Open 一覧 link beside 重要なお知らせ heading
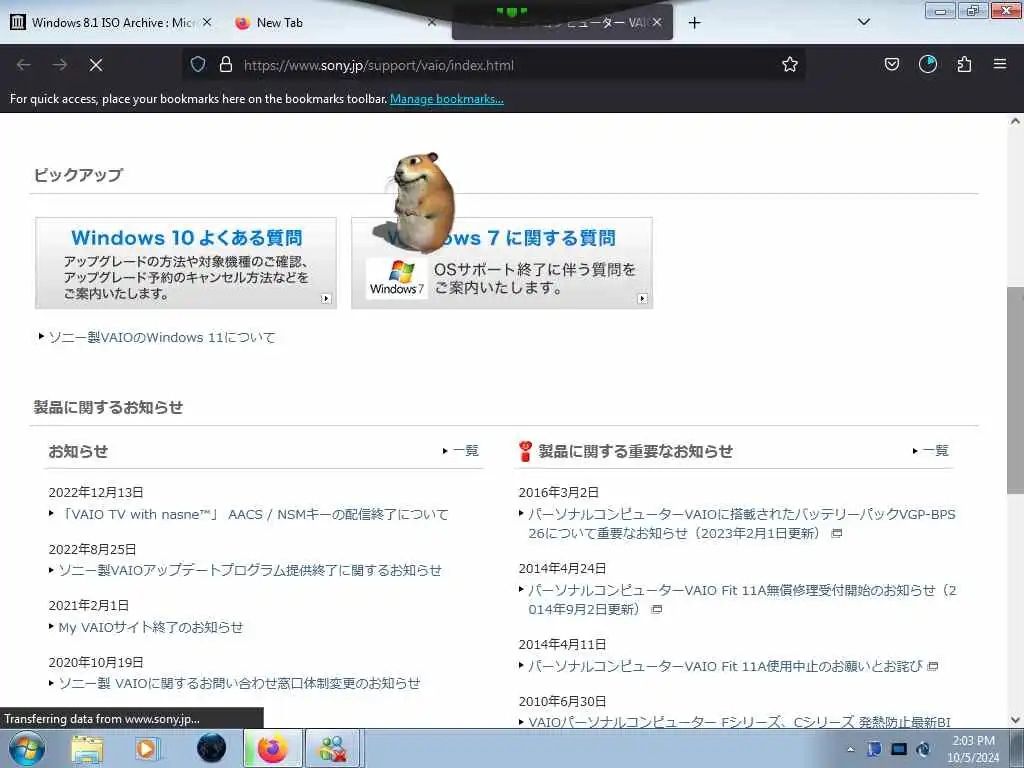The width and height of the screenshot is (1024, 768). pos(935,451)
